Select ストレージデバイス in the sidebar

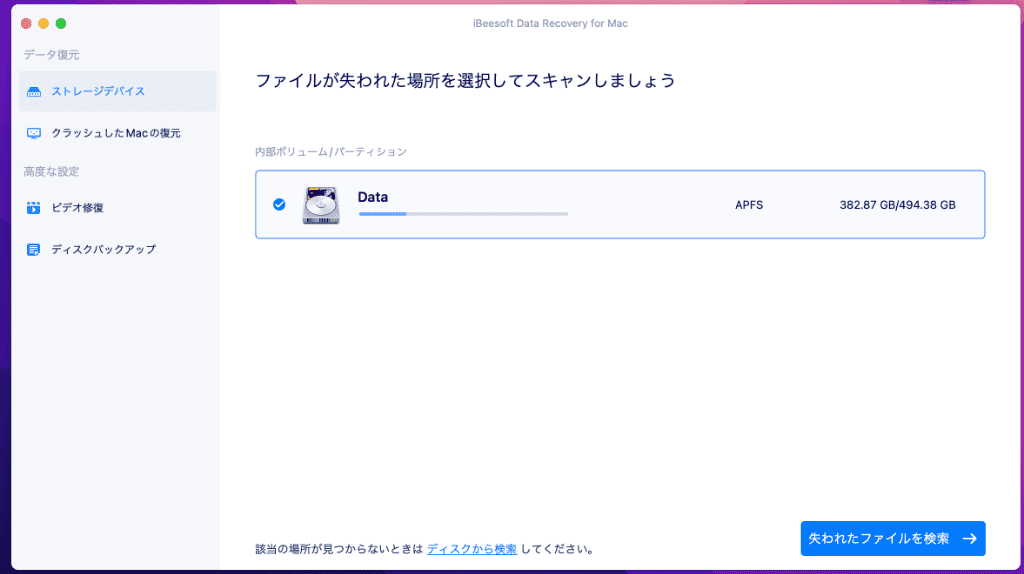118,91
